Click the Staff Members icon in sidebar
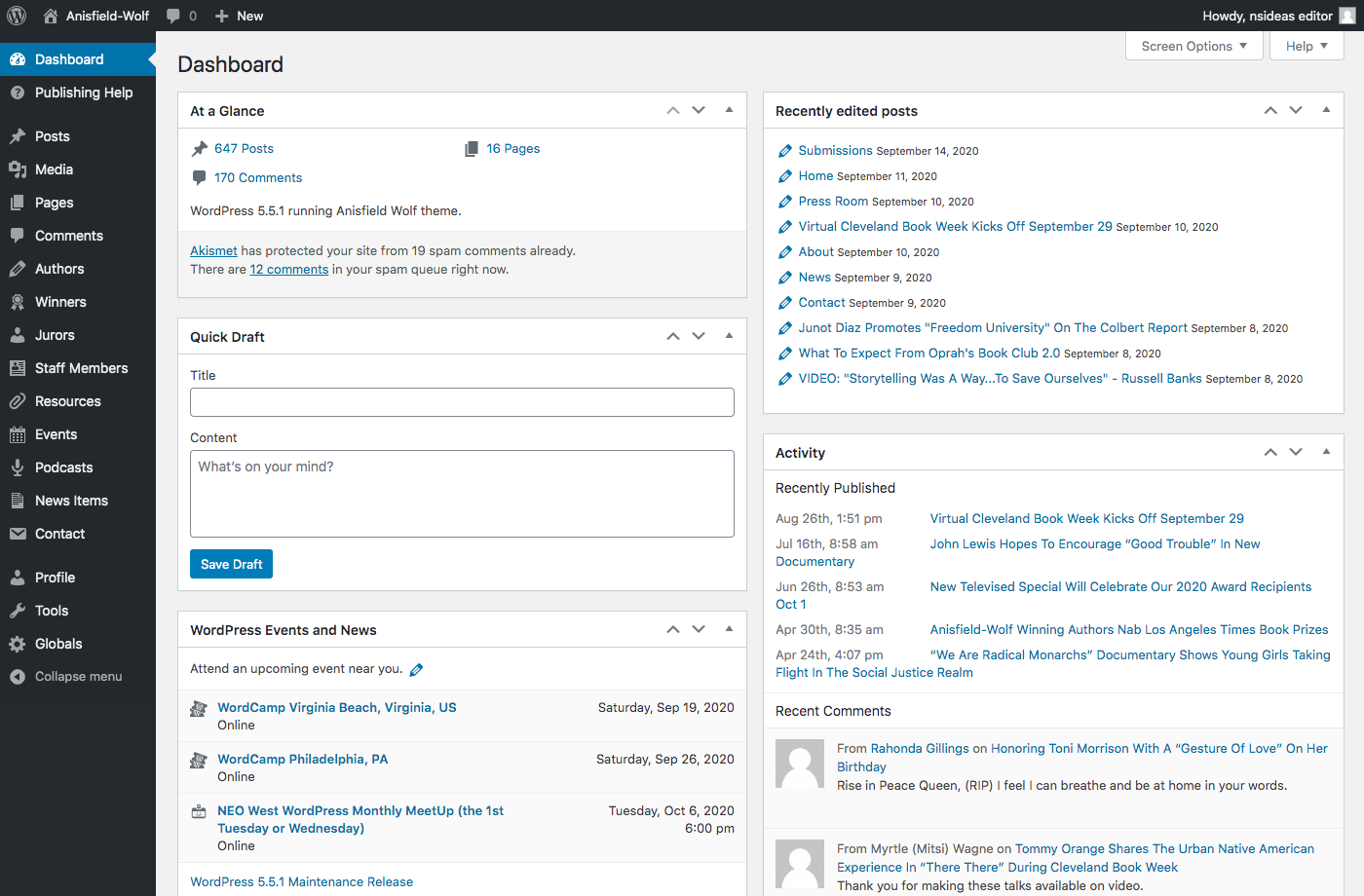Screen dimensions: 1364x896 18,368
